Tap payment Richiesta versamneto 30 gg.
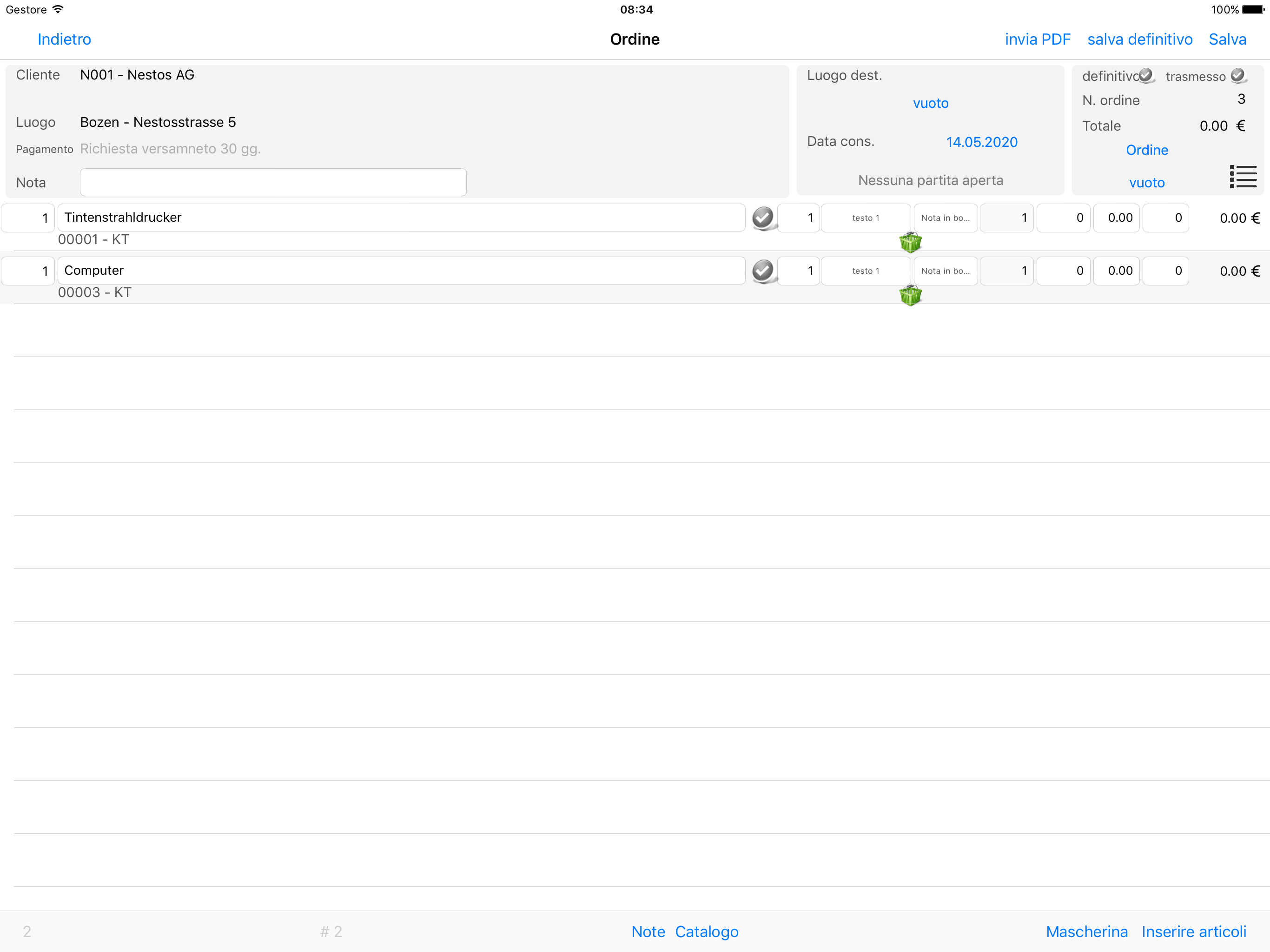Screen dimensions: 1270x952 [171, 149]
